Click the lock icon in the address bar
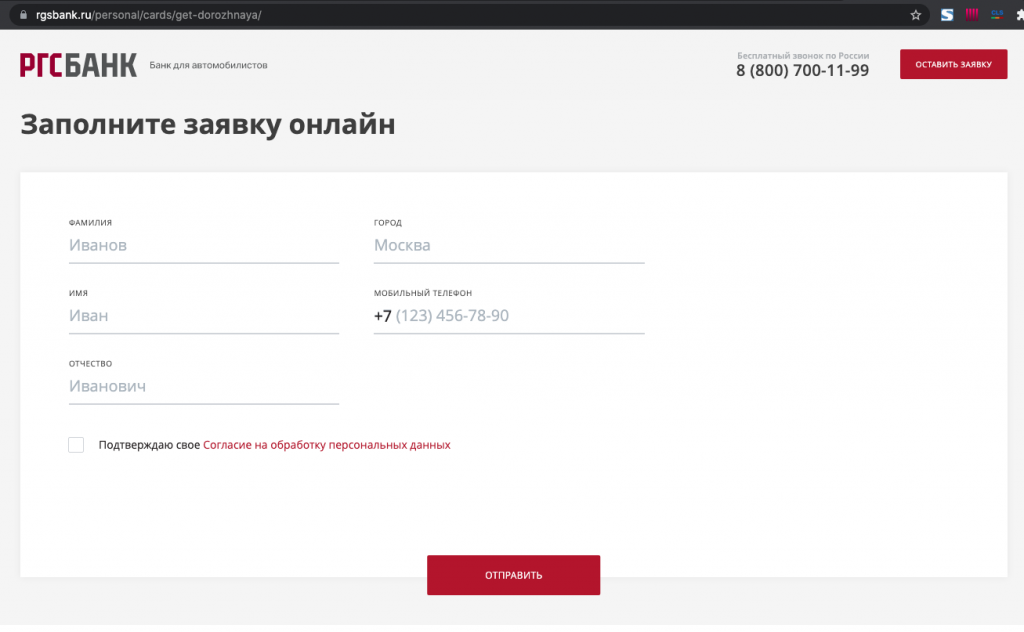 point(24,14)
